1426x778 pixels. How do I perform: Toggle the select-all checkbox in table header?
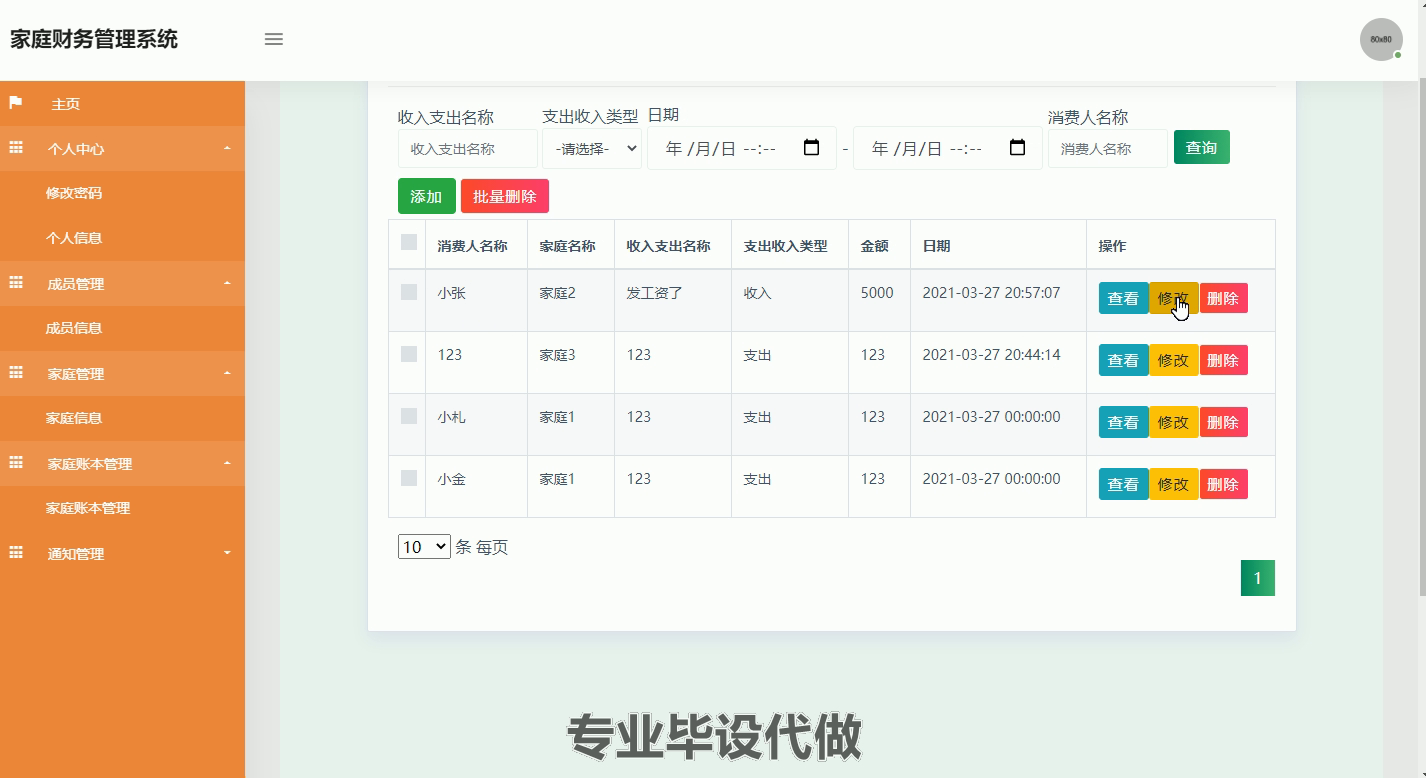(409, 242)
